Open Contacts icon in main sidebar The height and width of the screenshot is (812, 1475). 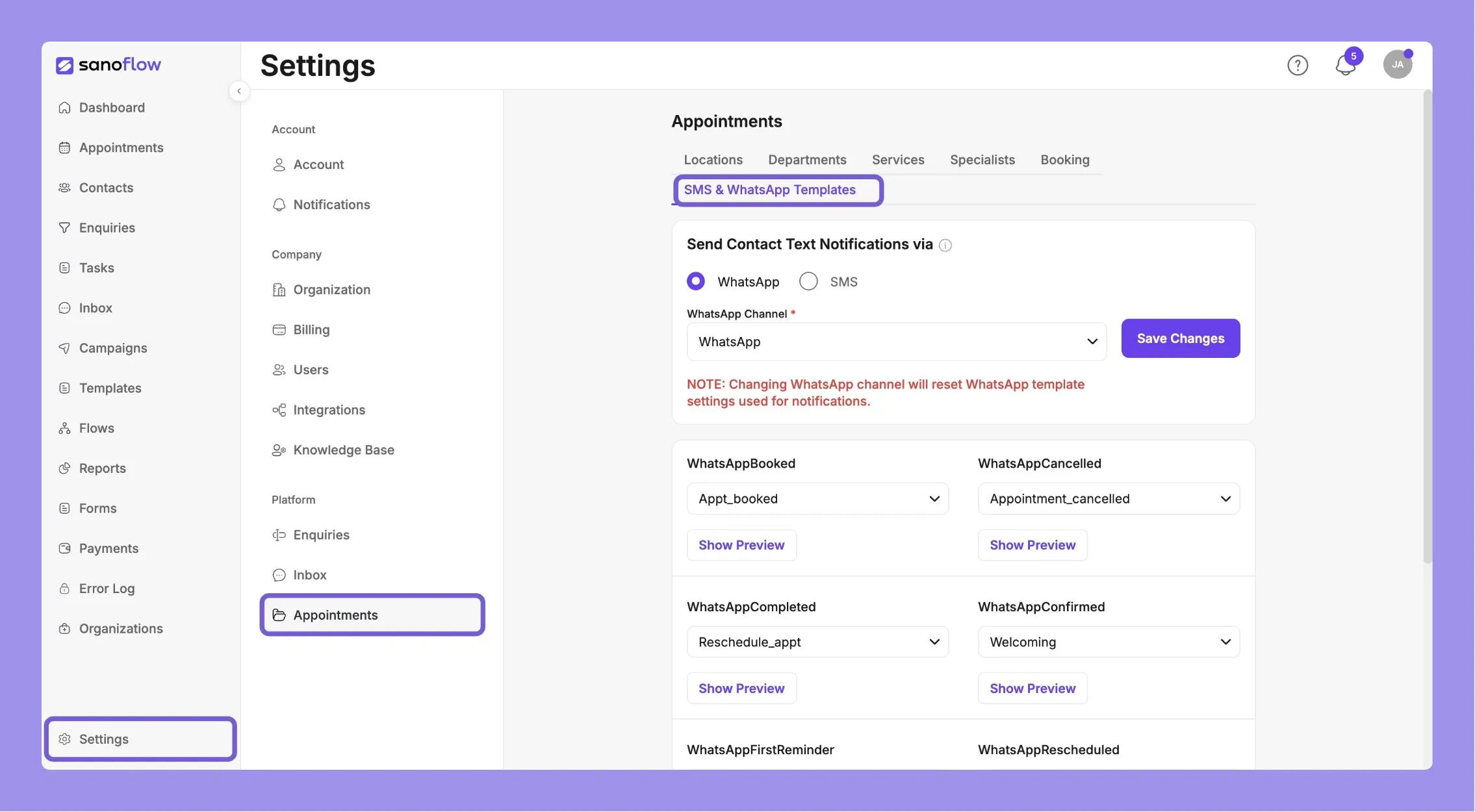64,188
